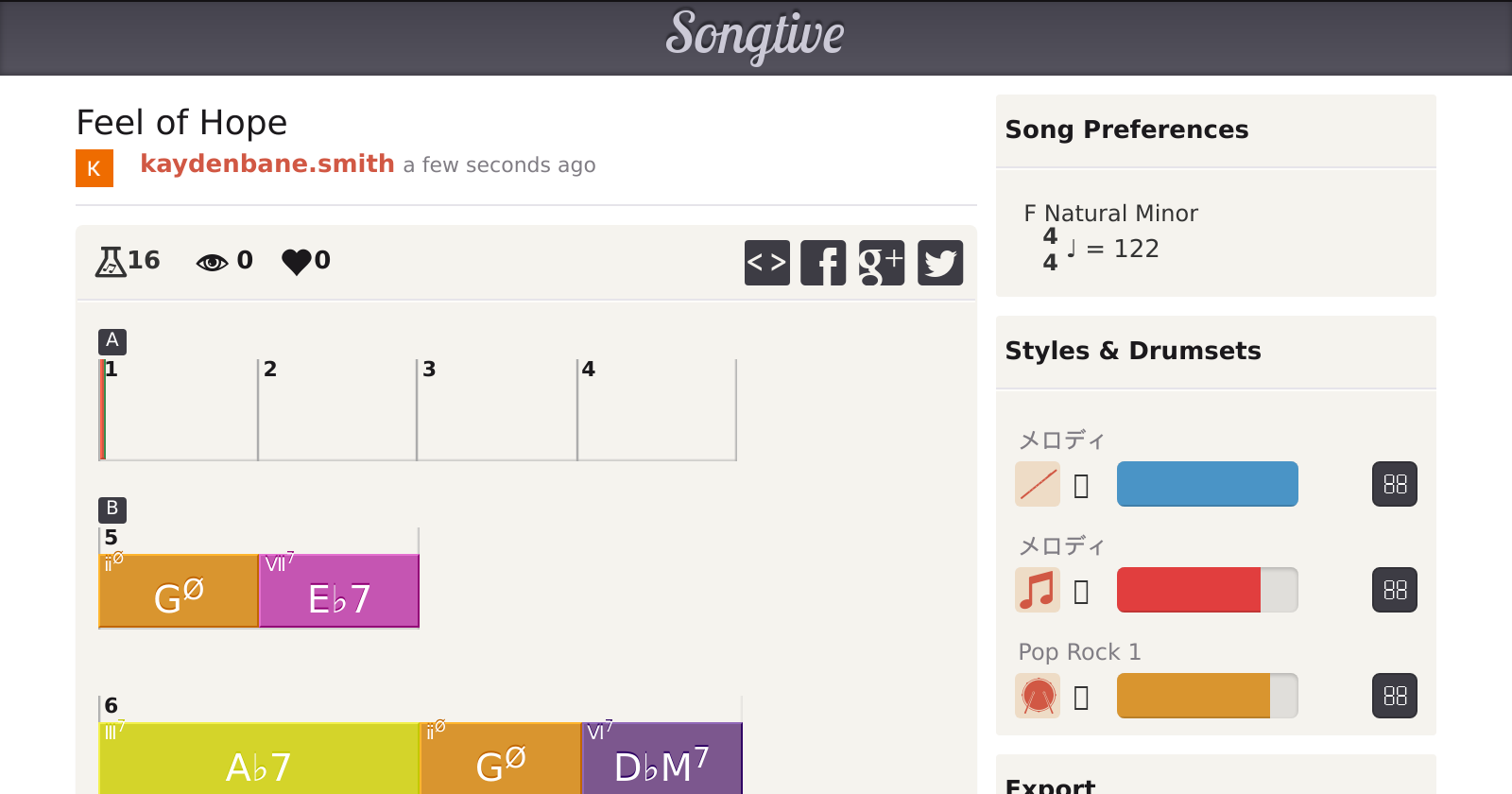The width and height of the screenshot is (1512, 794).
Task: Click the flask remix icon
Action: pyautogui.click(x=111, y=261)
